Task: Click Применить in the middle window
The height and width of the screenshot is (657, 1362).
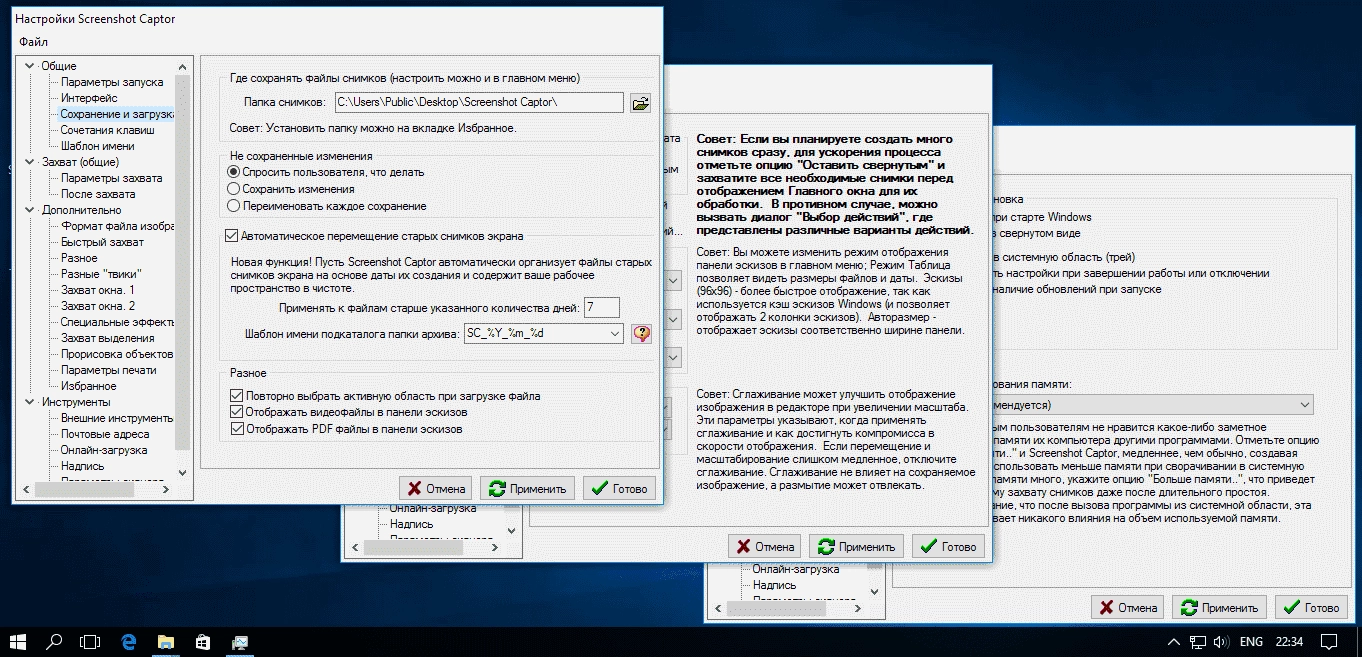Action: 857,547
